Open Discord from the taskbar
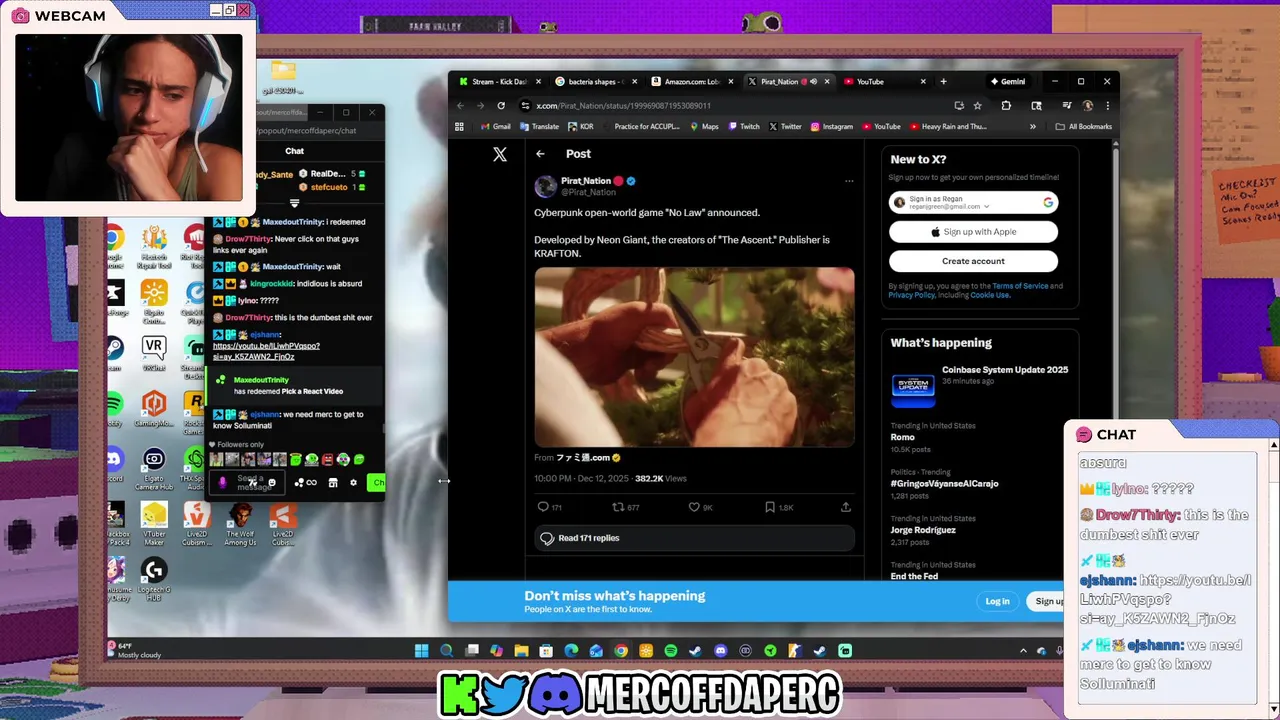The width and height of the screenshot is (1280, 720). point(720,651)
